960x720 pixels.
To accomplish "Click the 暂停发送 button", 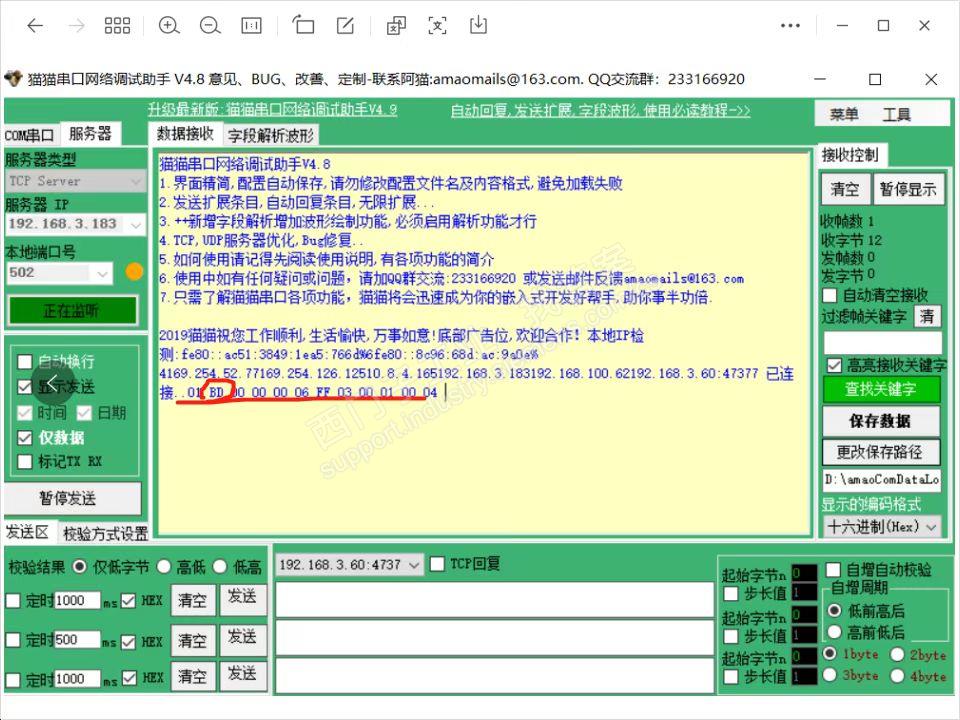I will [72, 498].
